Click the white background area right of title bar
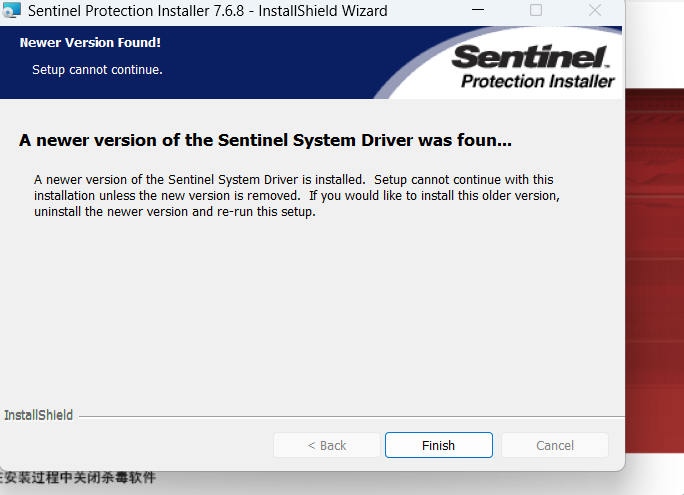Image resolution: width=684 pixels, height=495 pixels. tap(655, 40)
